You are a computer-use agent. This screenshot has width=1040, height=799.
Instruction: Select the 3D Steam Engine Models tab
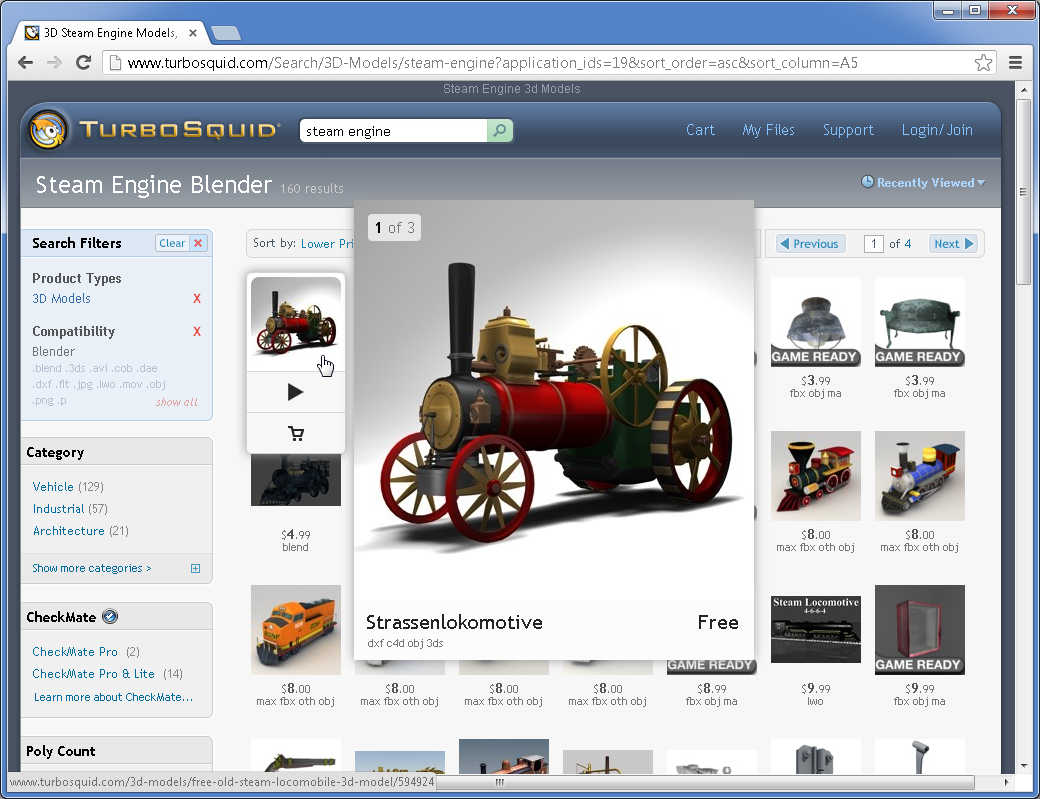click(x=110, y=32)
